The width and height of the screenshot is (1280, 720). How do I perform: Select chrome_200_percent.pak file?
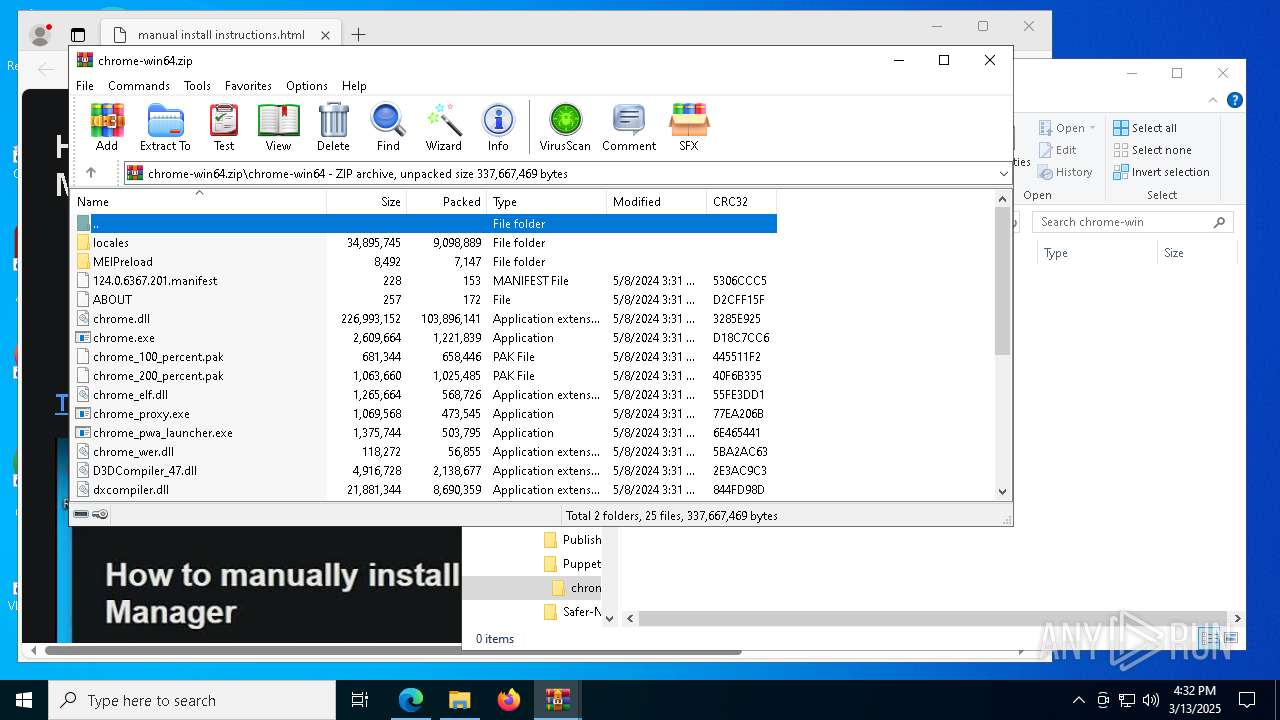[x=425, y=376]
